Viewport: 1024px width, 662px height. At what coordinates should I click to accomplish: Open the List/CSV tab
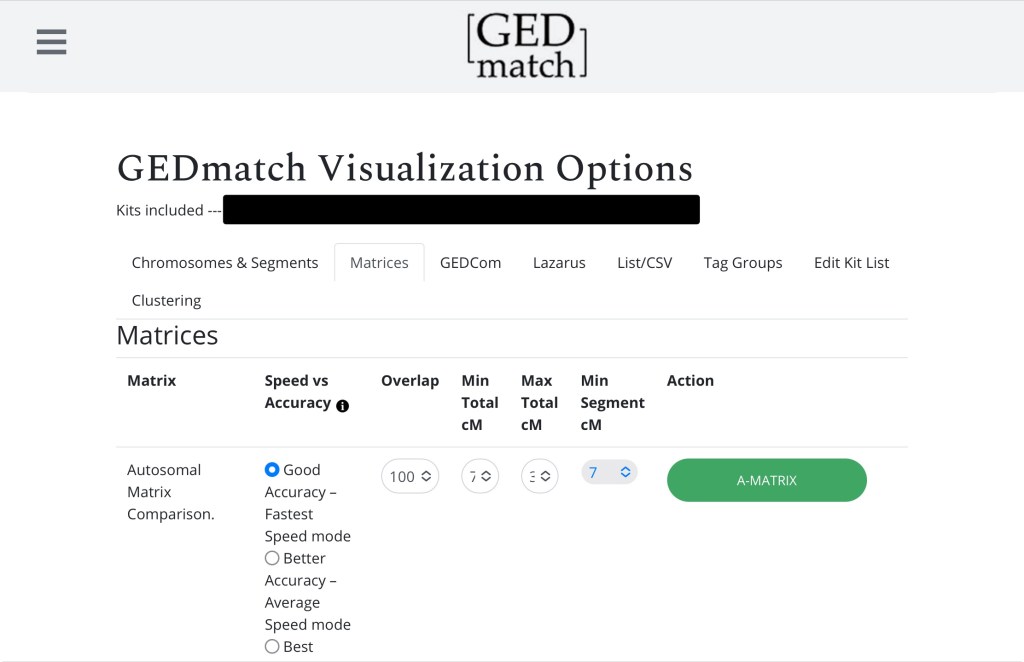click(x=644, y=263)
